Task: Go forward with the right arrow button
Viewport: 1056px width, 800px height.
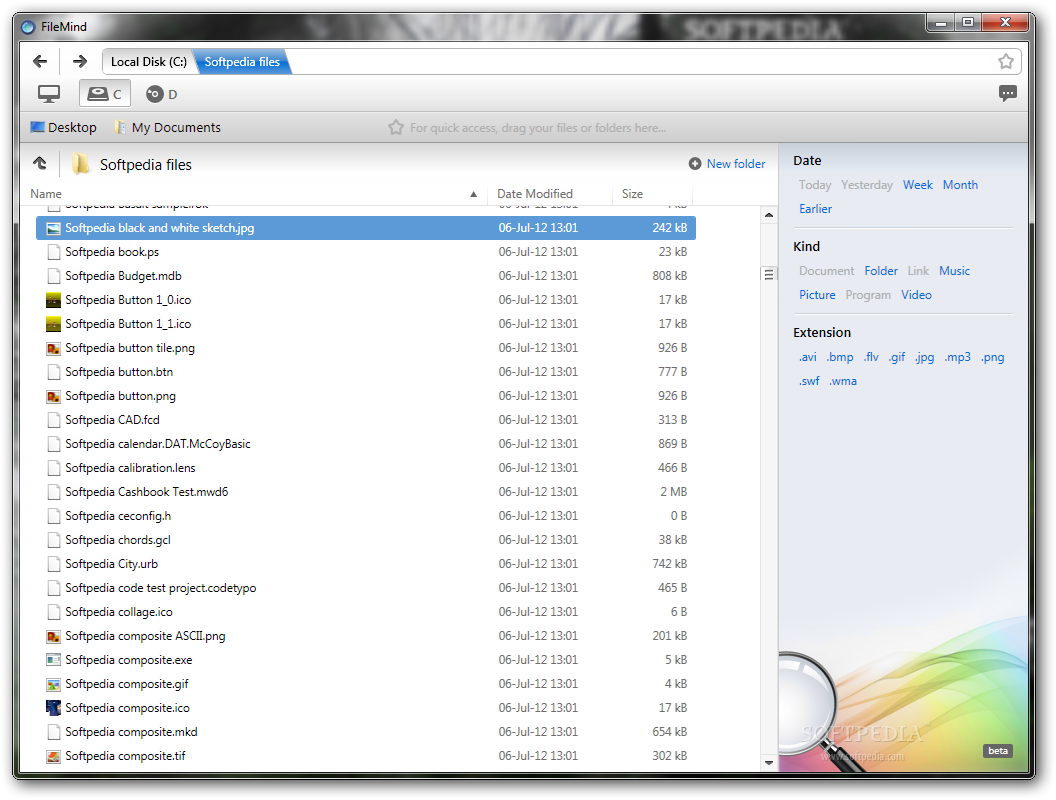Action: click(80, 61)
